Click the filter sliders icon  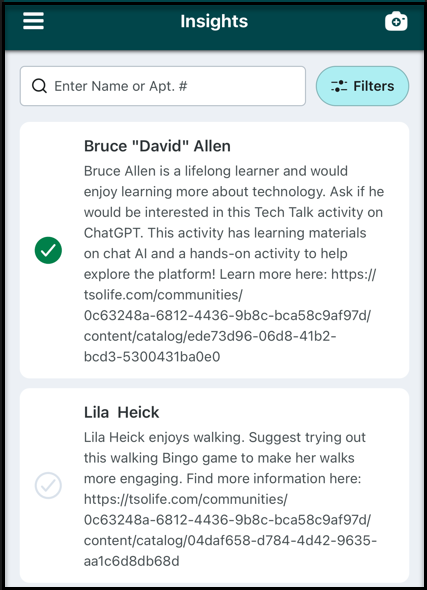(339, 86)
